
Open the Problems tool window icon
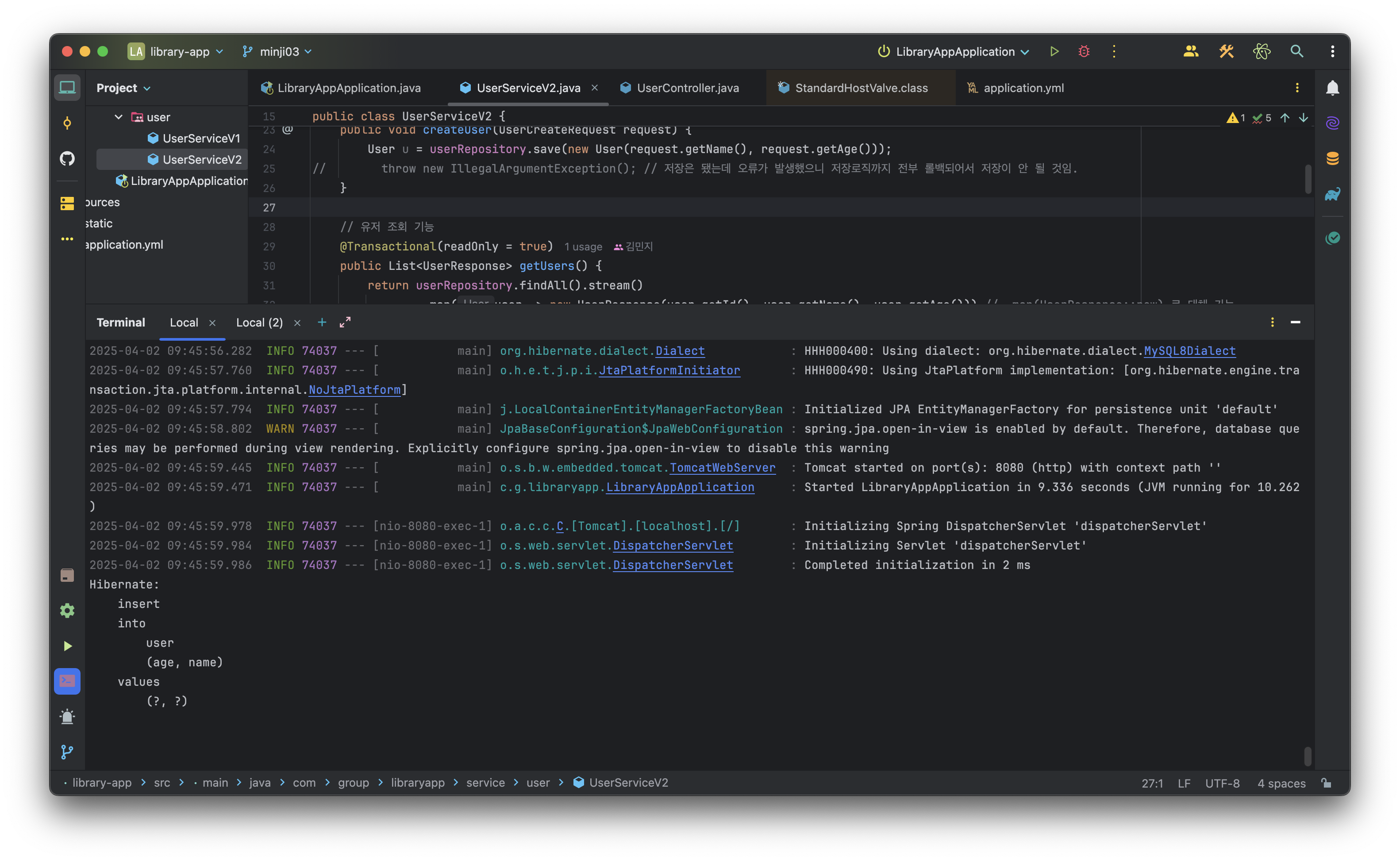(67, 716)
